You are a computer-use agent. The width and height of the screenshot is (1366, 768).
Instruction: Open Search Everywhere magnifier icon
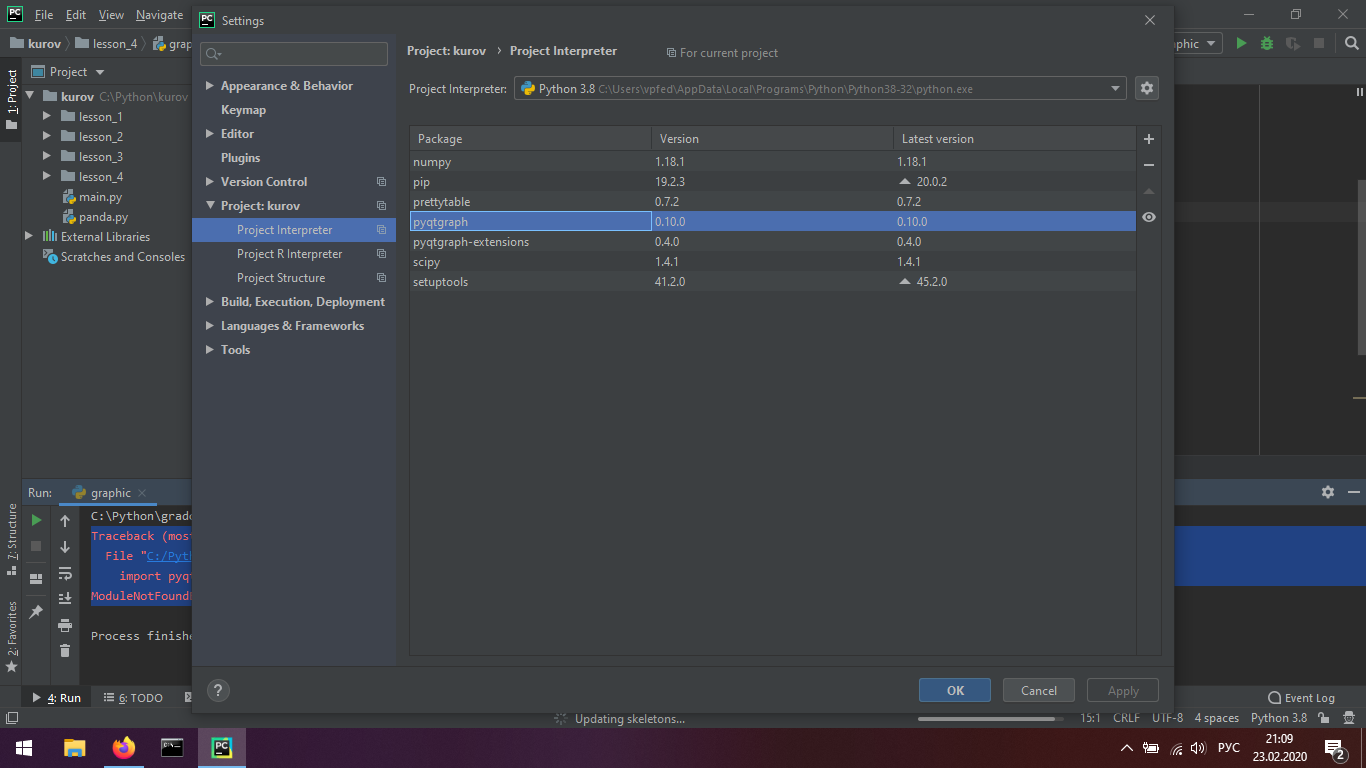click(x=1350, y=43)
